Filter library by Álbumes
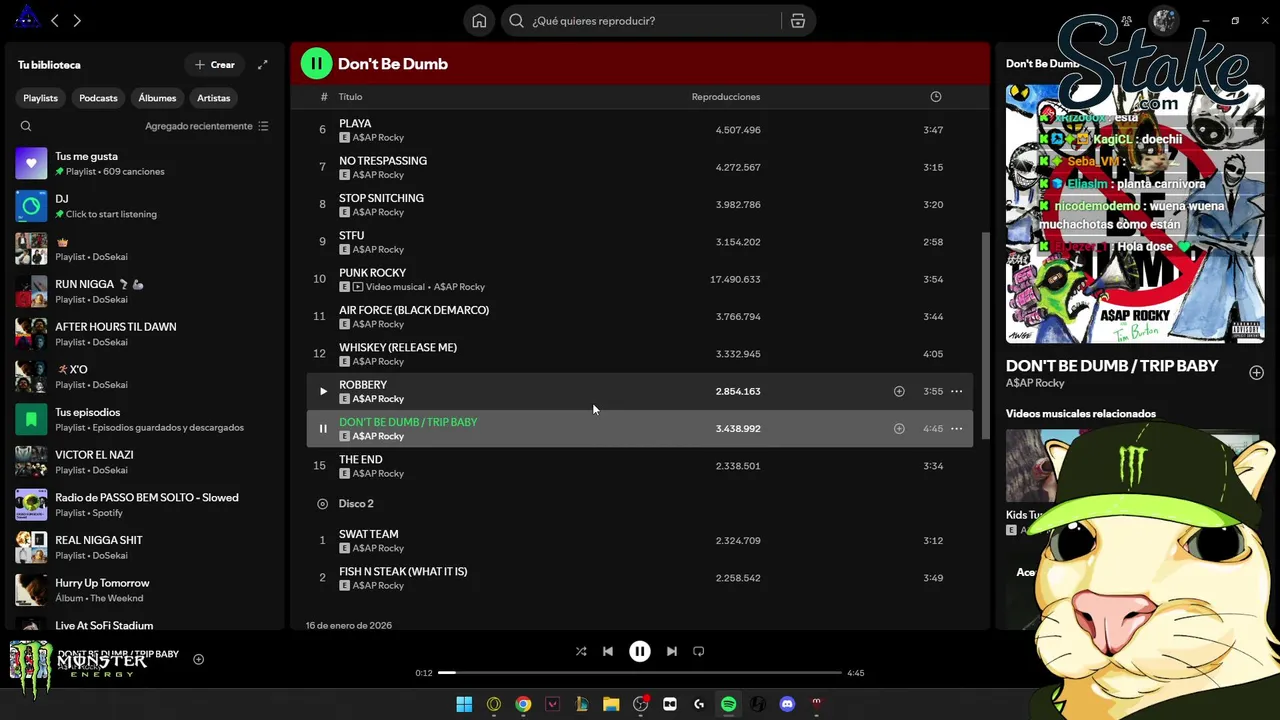The image size is (1280, 720). tap(157, 98)
